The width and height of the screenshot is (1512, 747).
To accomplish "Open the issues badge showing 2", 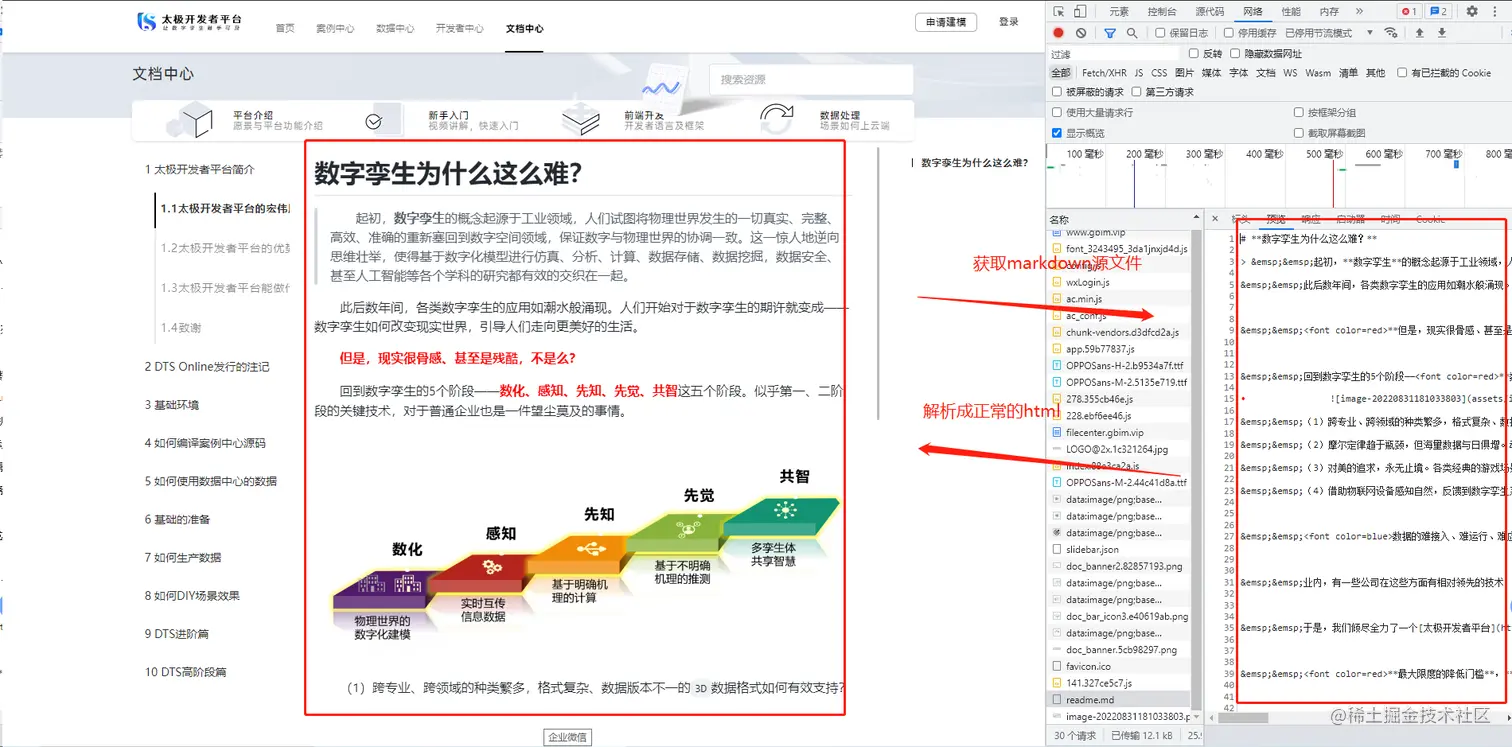I will (1439, 12).
